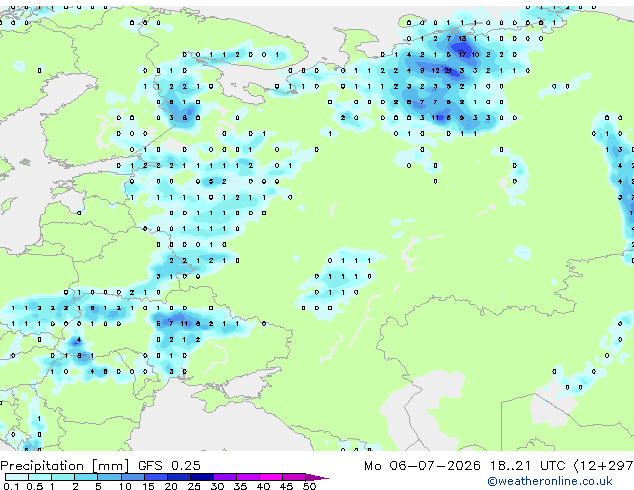Click the lightest 0.1–0.5 mm legend swatch
The height and width of the screenshot is (490, 634).
pos(17,477)
